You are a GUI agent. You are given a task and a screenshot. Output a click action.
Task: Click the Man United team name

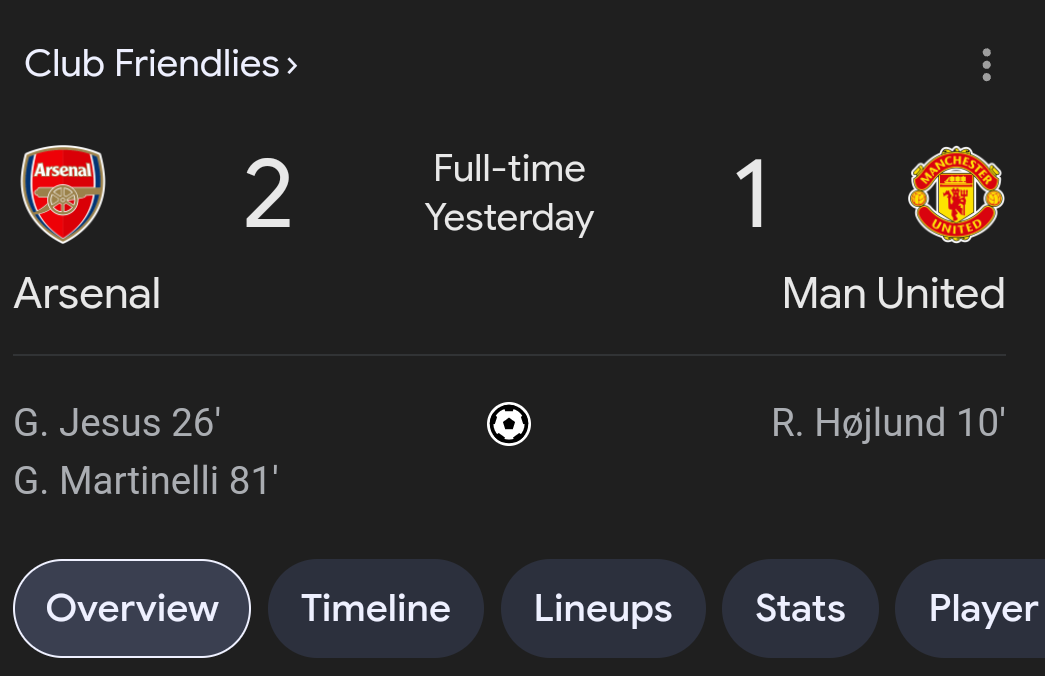point(894,293)
